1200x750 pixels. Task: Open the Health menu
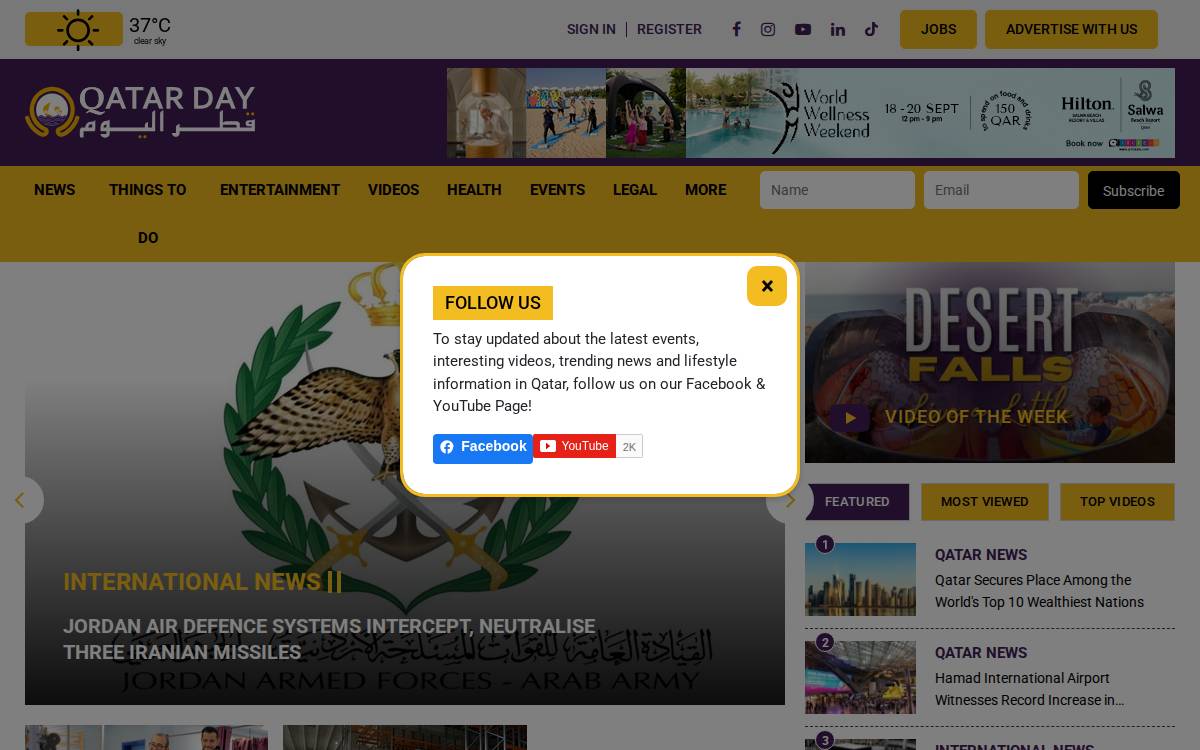(474, 190)
